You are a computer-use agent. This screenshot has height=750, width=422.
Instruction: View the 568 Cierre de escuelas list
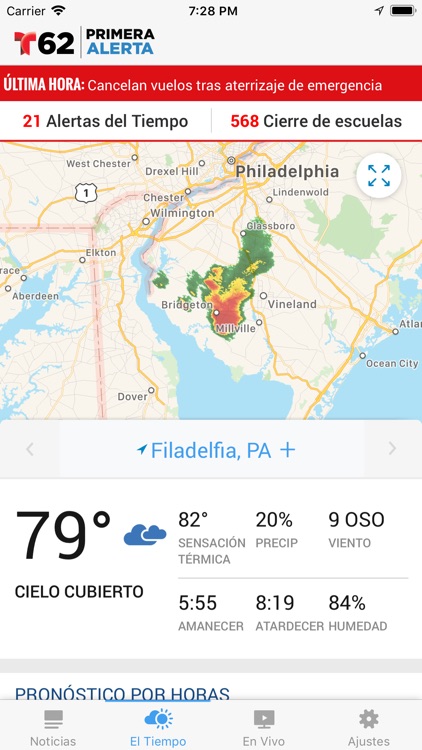click(x=316, y=121)
